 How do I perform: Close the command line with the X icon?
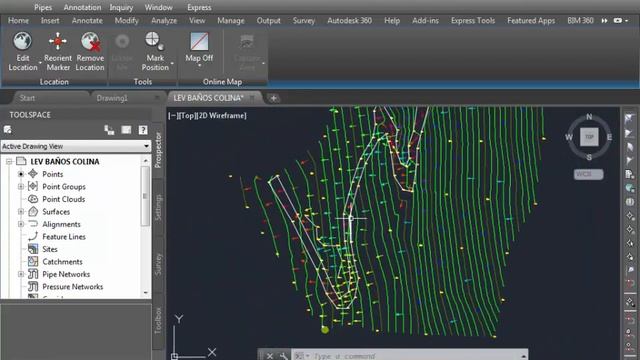pos(270,356)
